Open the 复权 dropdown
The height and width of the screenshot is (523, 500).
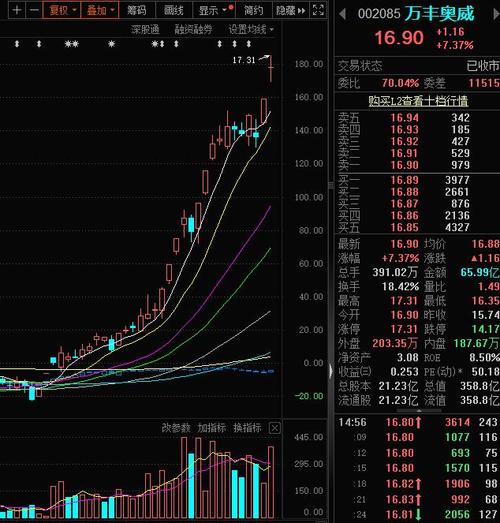pyautogui.click(x=62, y=11)
